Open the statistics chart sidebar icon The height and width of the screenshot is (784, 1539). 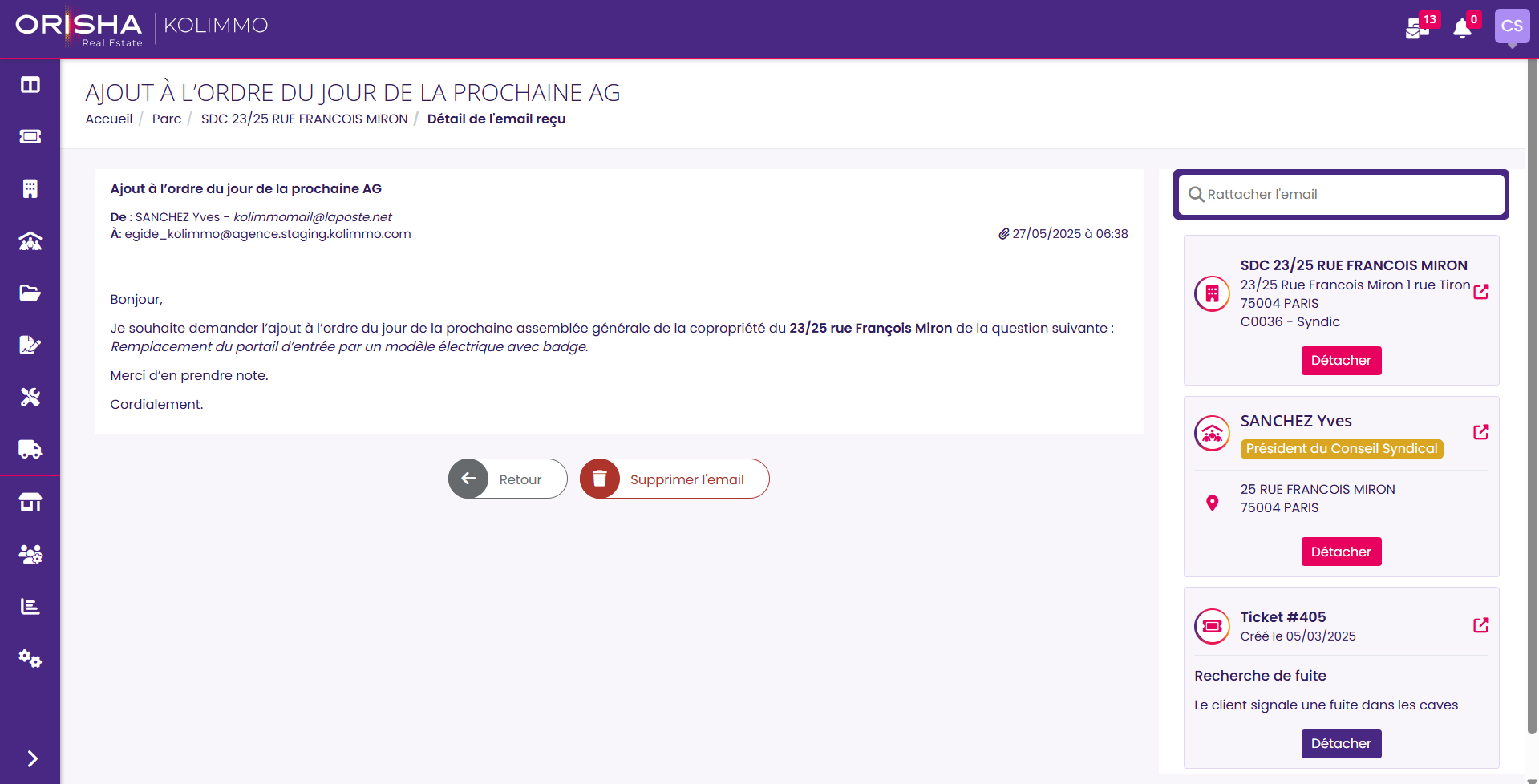[30, 606]
